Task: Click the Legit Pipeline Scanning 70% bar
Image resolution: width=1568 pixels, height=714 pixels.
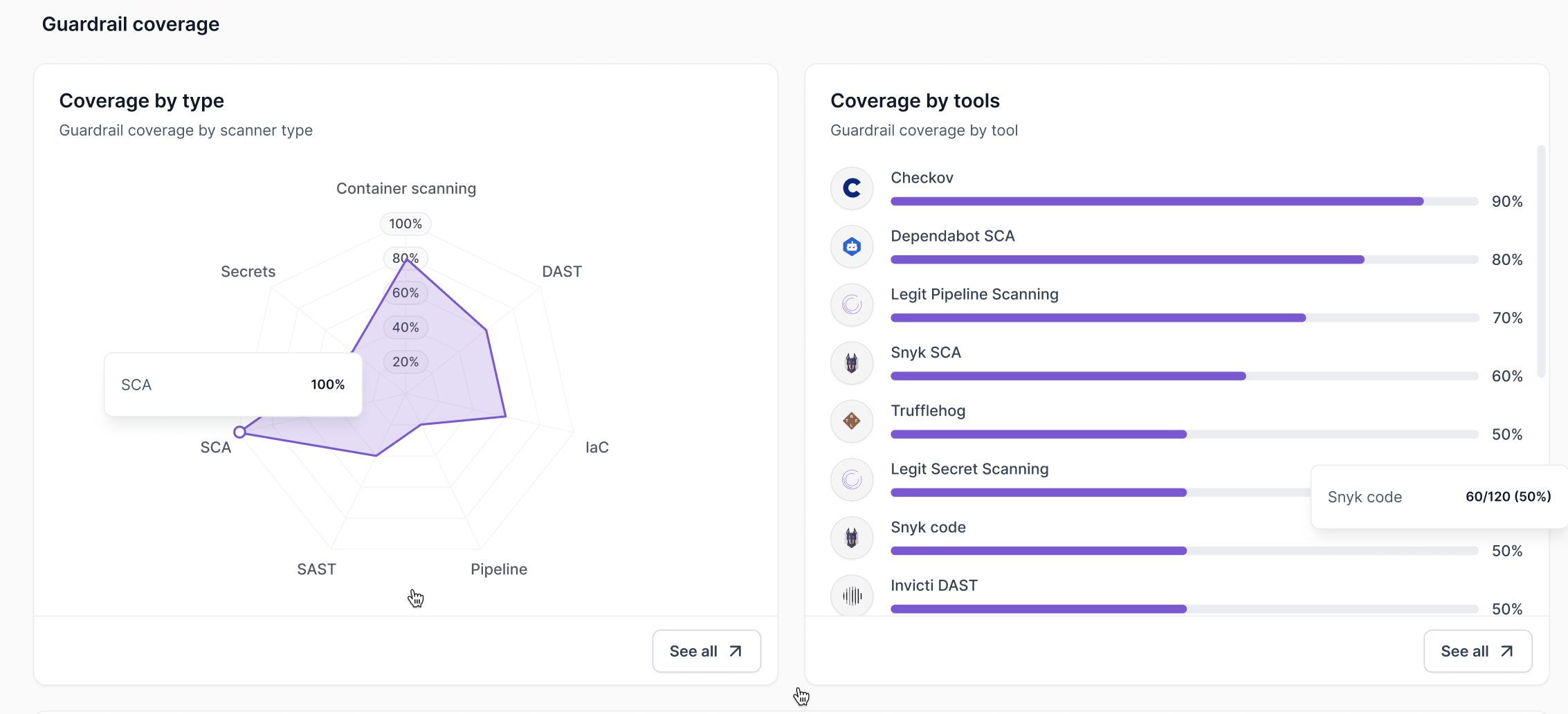Action: point(1185,318)
